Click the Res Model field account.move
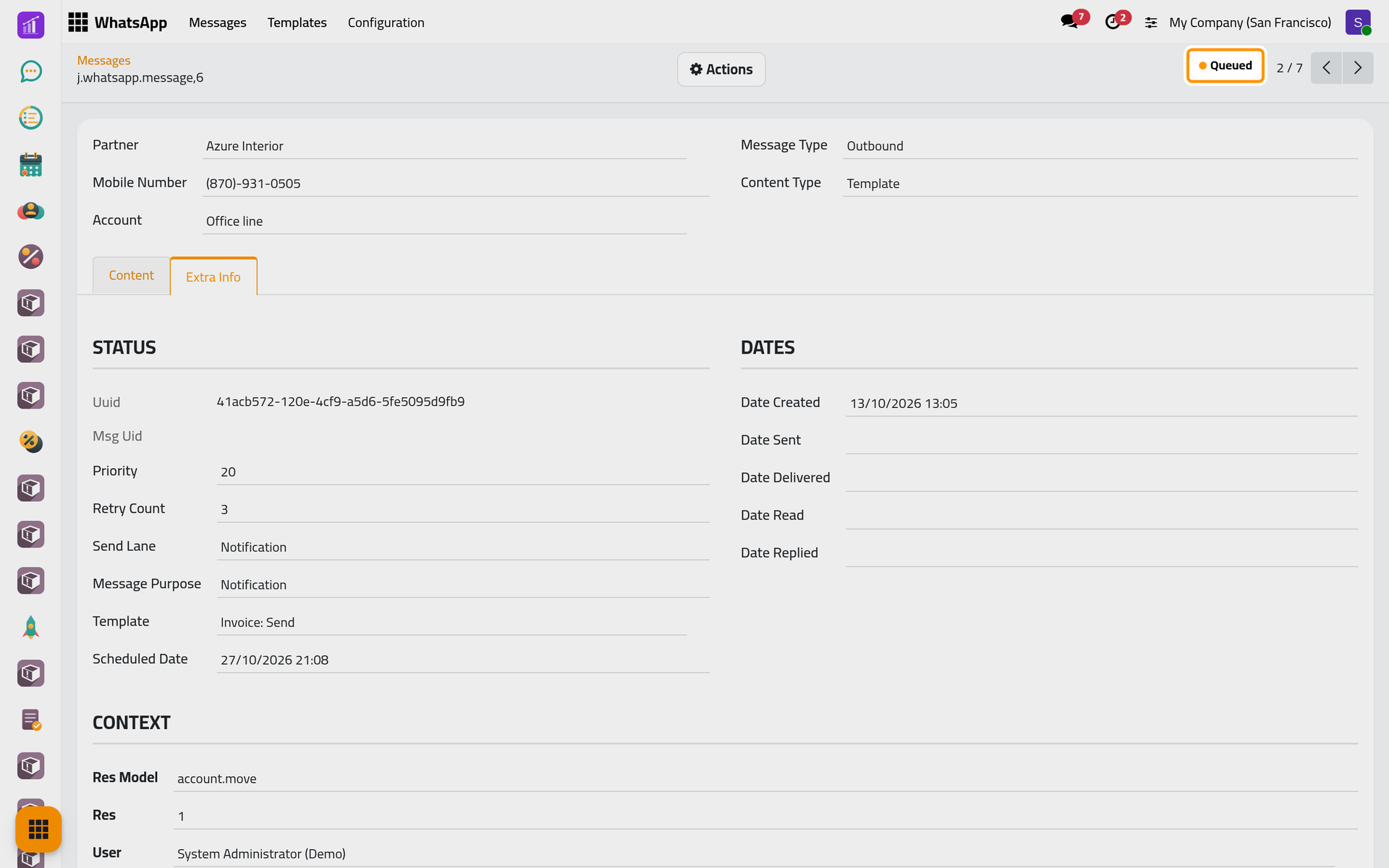1389x868 pixels. (x=765, y=778)
